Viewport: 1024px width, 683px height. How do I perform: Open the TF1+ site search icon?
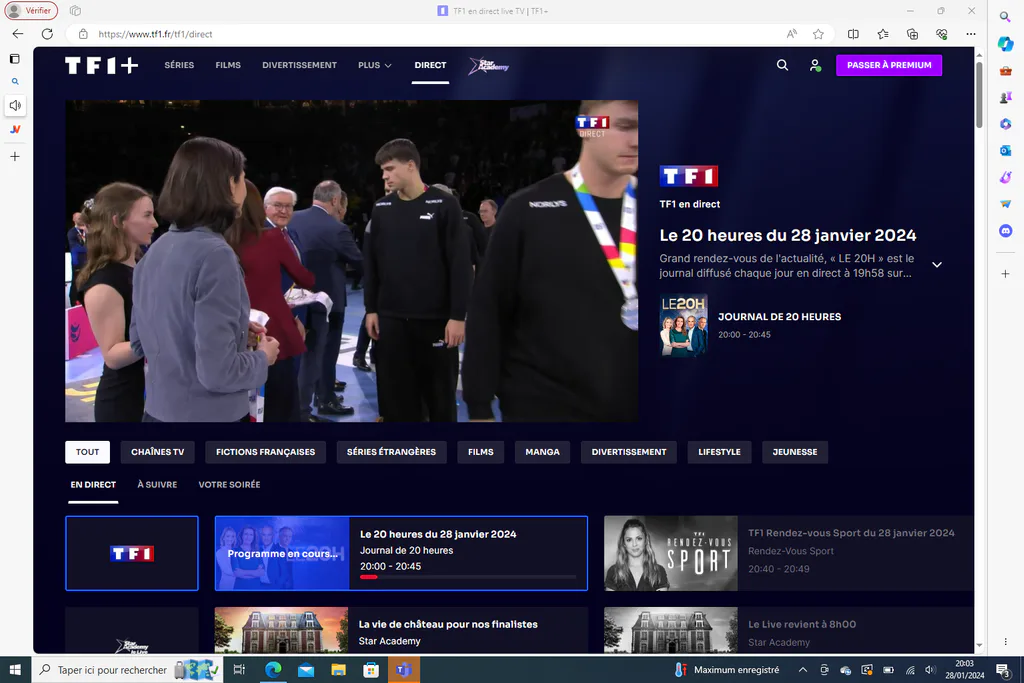tap(782, 65)
